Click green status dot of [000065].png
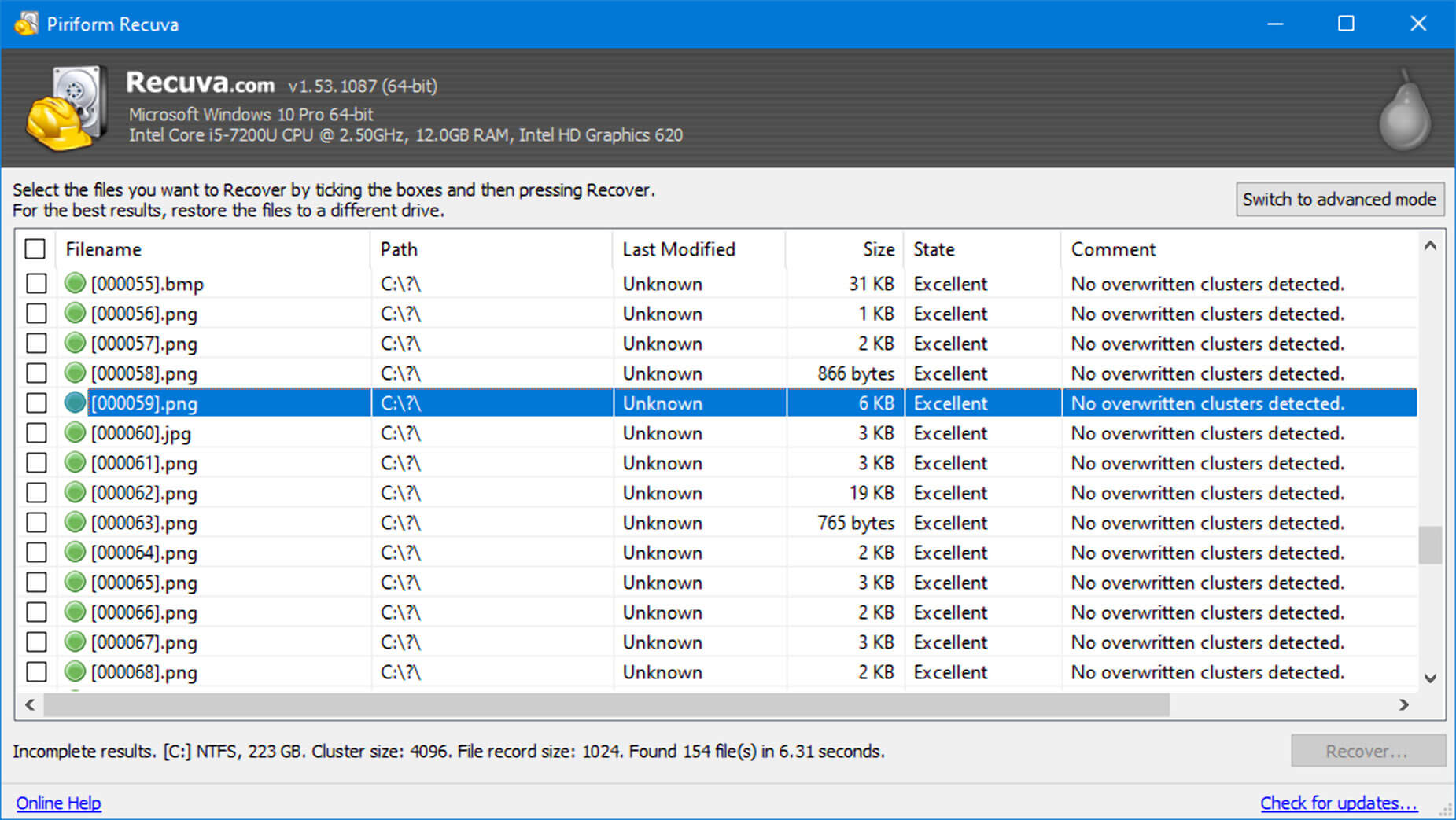 click(75, 582)
